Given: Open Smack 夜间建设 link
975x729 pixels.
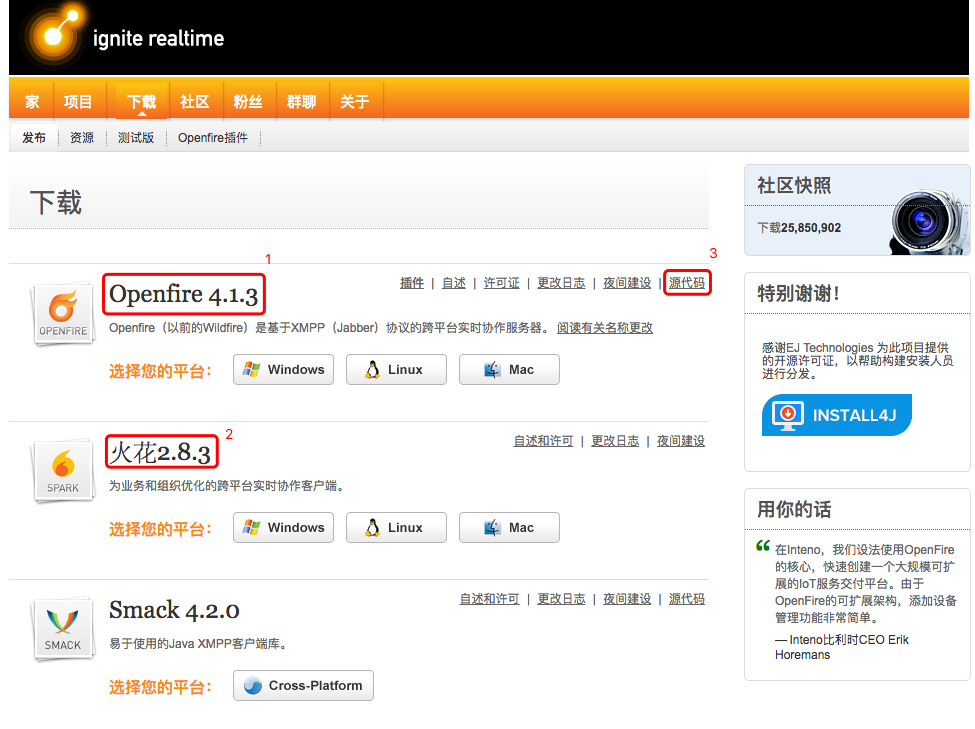Looking at the screenshot, I should pos(627,599).
